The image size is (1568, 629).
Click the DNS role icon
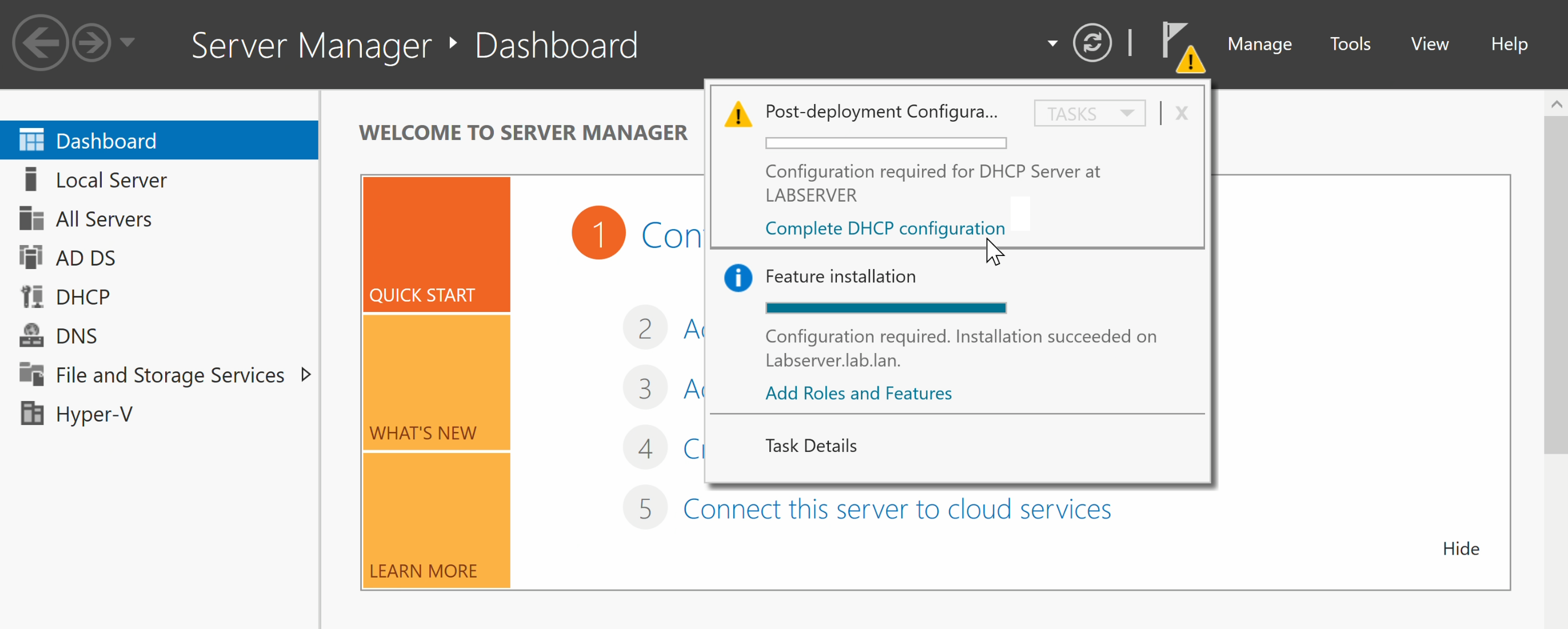[31, 335]
